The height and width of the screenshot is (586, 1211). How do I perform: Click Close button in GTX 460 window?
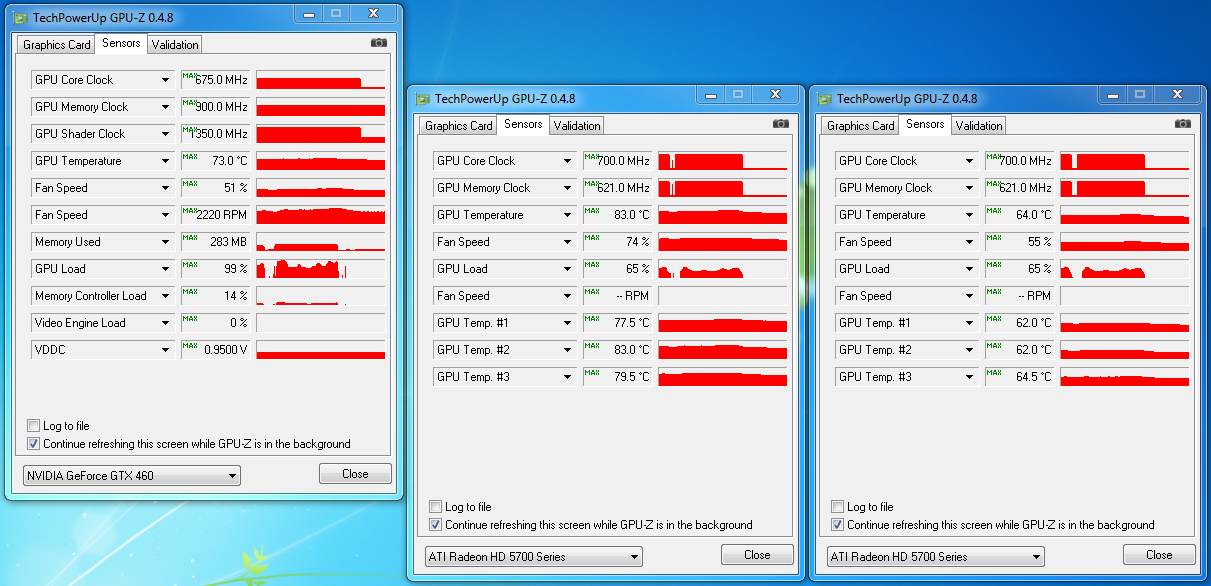pos(355,474)
